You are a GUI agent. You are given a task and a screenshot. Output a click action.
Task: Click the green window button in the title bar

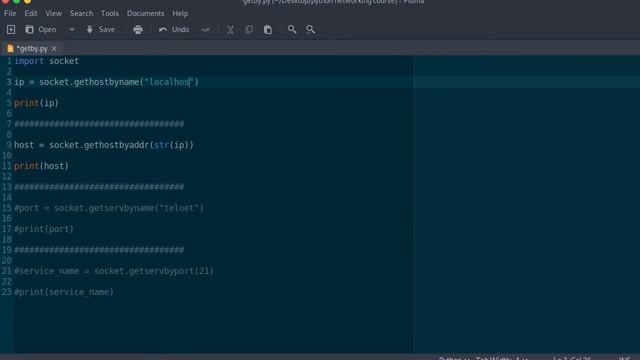pos(17,1)
